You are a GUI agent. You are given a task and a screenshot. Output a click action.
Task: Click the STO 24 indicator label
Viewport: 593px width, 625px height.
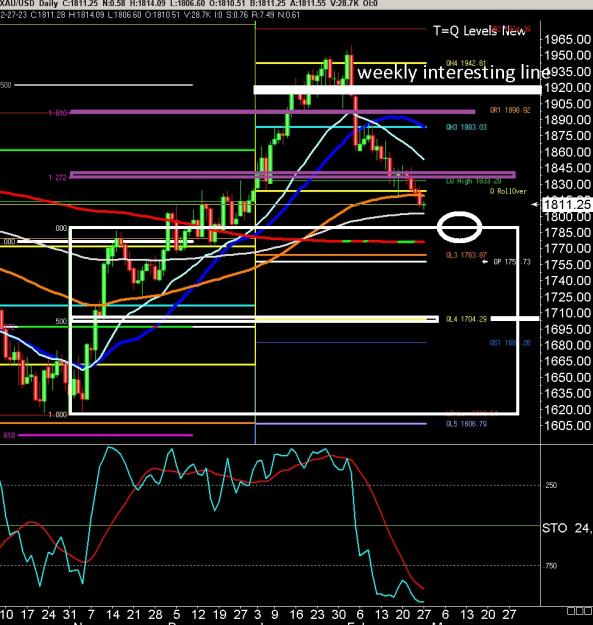(x=567, y=529)
